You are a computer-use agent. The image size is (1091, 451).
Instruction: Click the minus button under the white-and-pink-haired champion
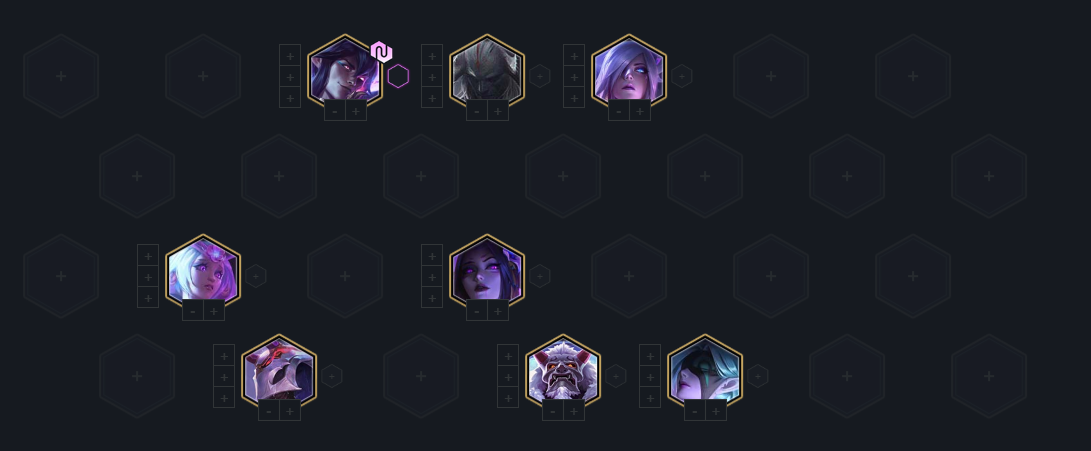[x=193, y=311]
